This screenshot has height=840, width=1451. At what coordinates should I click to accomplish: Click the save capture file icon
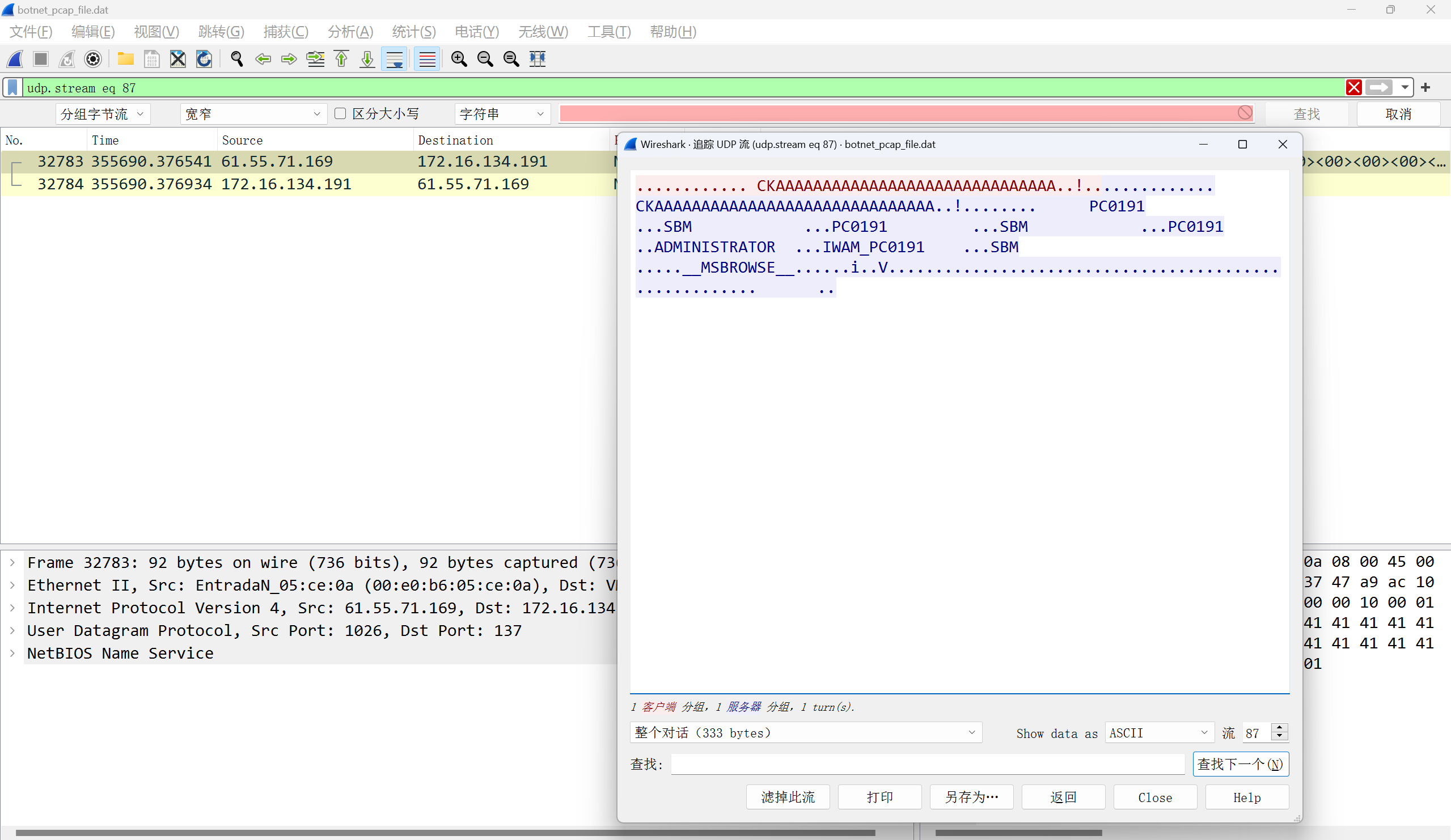tap(151, 59)
